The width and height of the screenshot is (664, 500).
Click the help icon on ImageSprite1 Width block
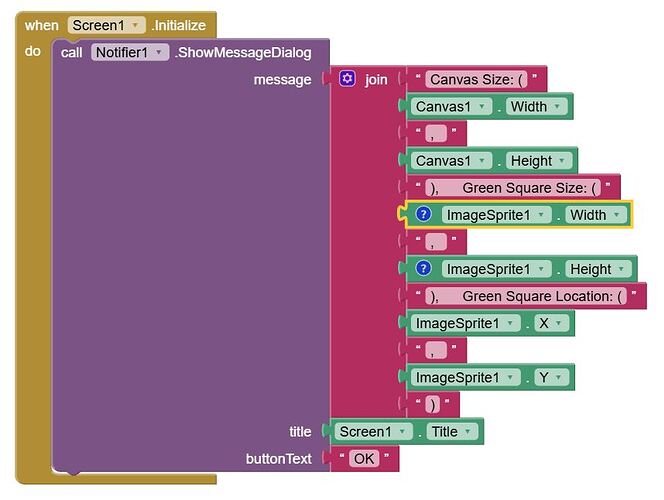pos(423,214)
